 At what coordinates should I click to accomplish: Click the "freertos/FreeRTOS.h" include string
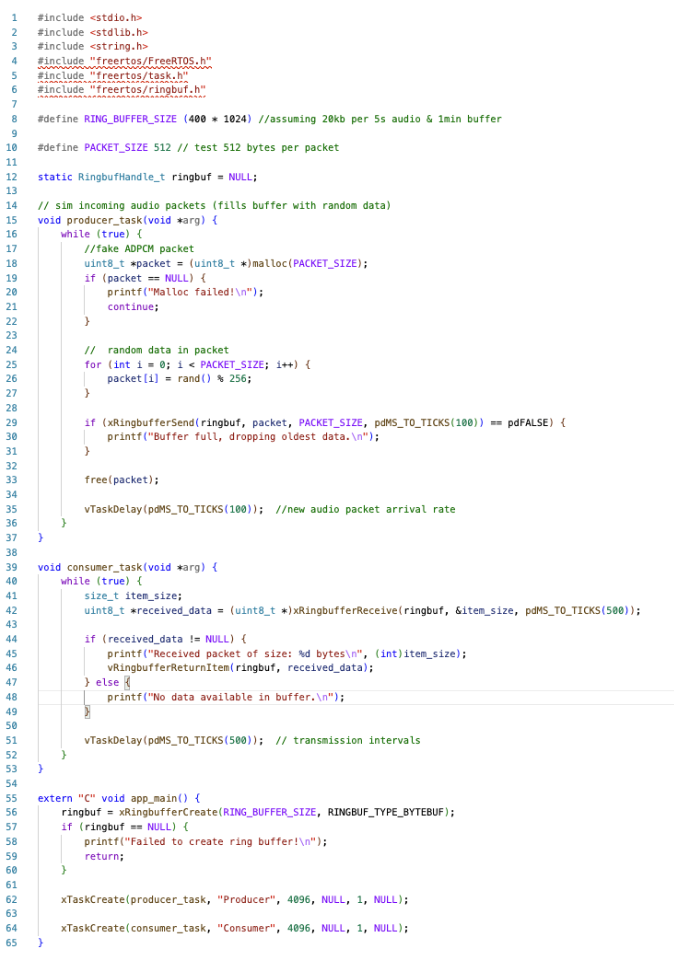(x=150, y=61)
